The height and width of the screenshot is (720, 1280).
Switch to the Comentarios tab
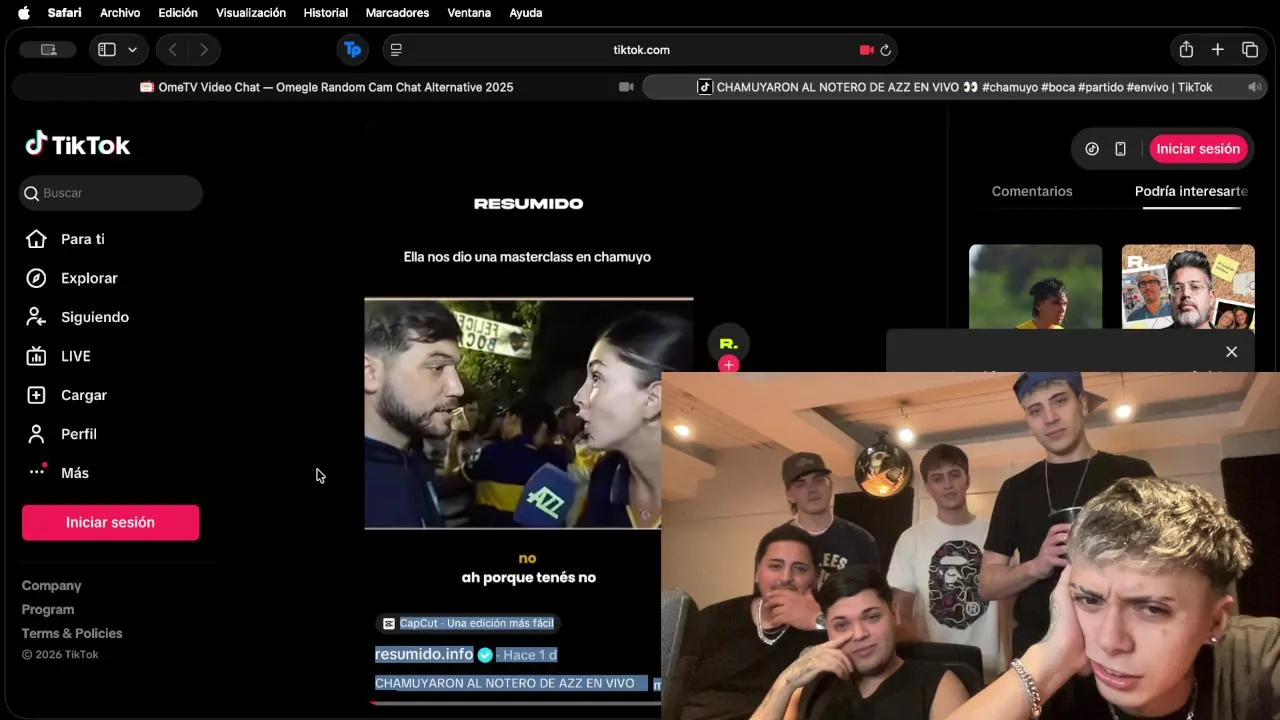1032,191
